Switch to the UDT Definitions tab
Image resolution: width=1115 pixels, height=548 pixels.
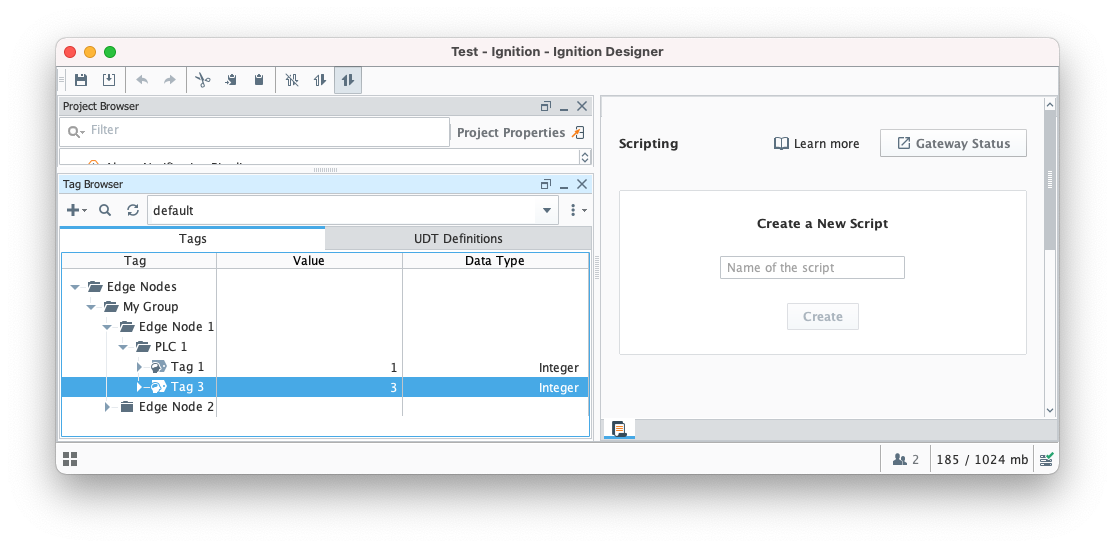458,239
